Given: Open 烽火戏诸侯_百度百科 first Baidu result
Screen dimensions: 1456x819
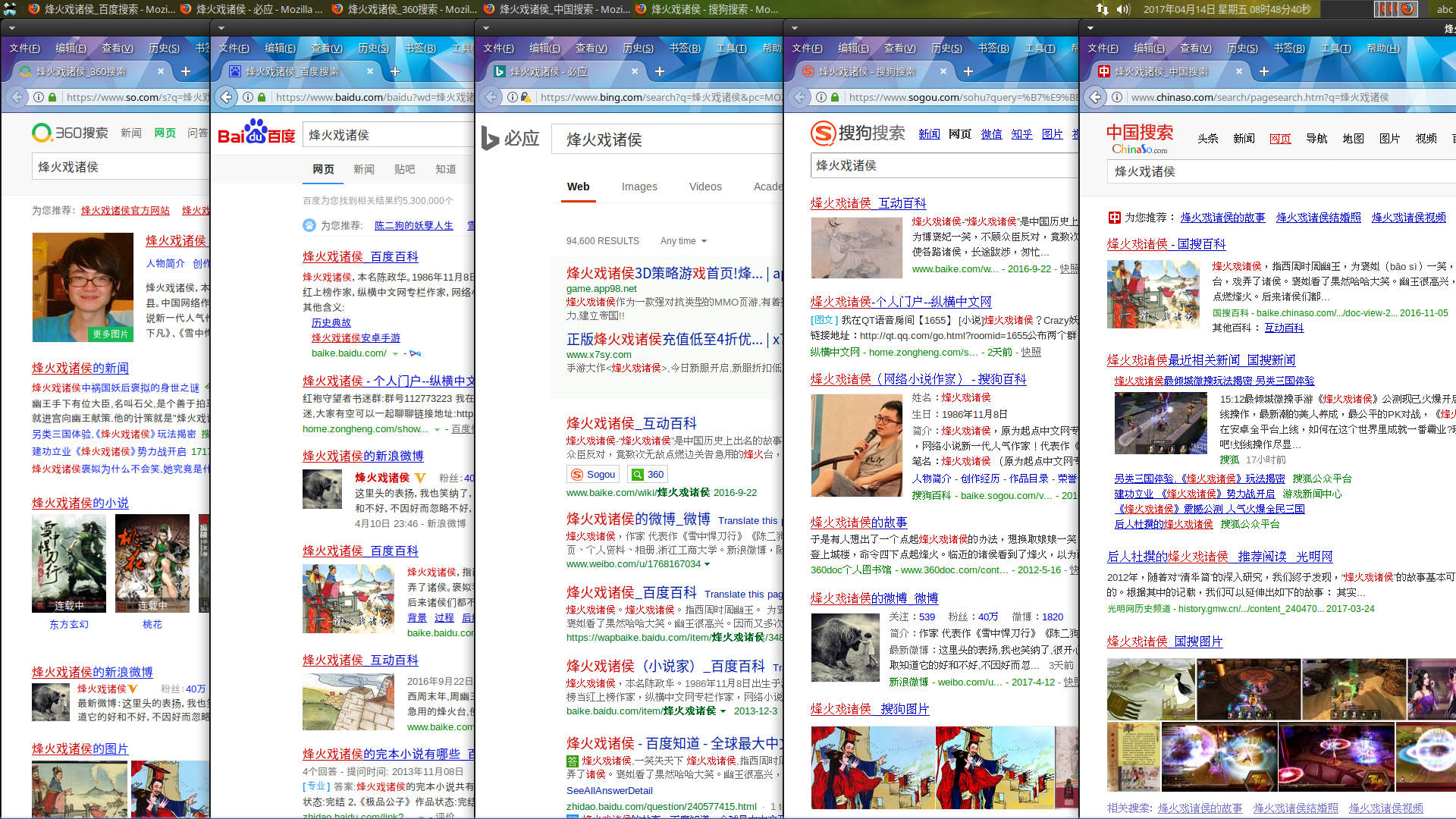Looking at the screenshot, I should click(360, 257).
